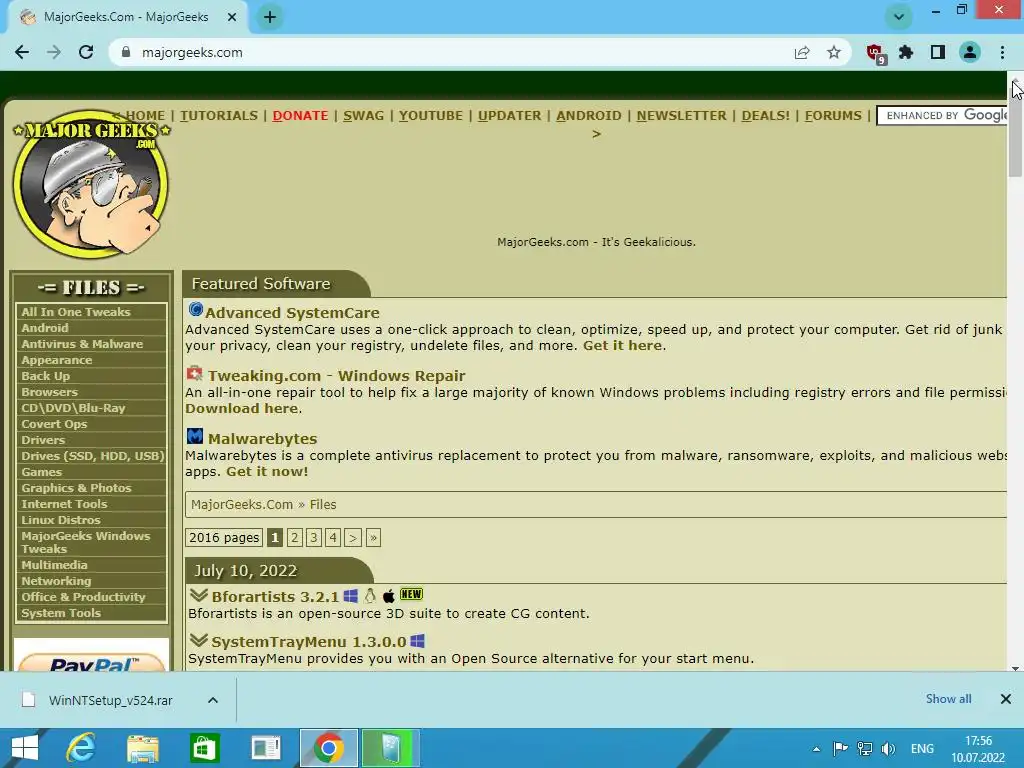
Task: Click 'Get it here' link
Action: tap(622, 345)
